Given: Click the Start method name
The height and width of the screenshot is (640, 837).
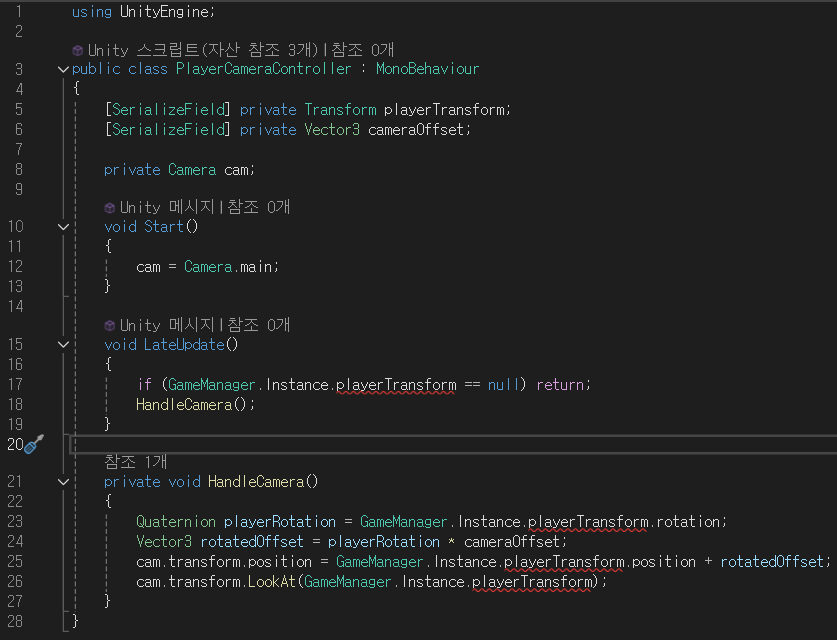Looking at the screenshot, I should (x=164, y=226).
